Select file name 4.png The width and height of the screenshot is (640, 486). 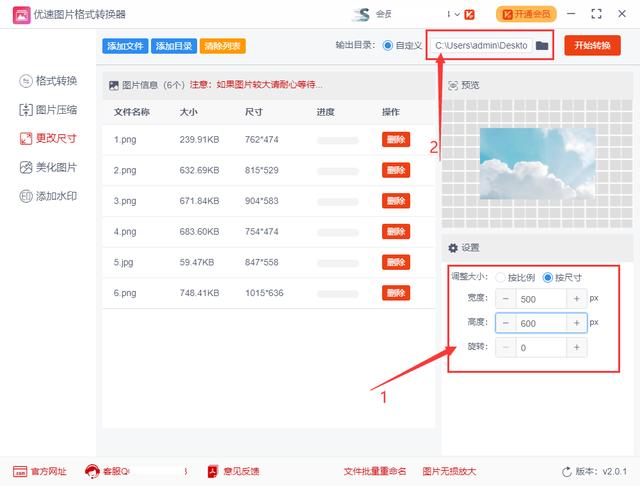click(x=125, y=231)
